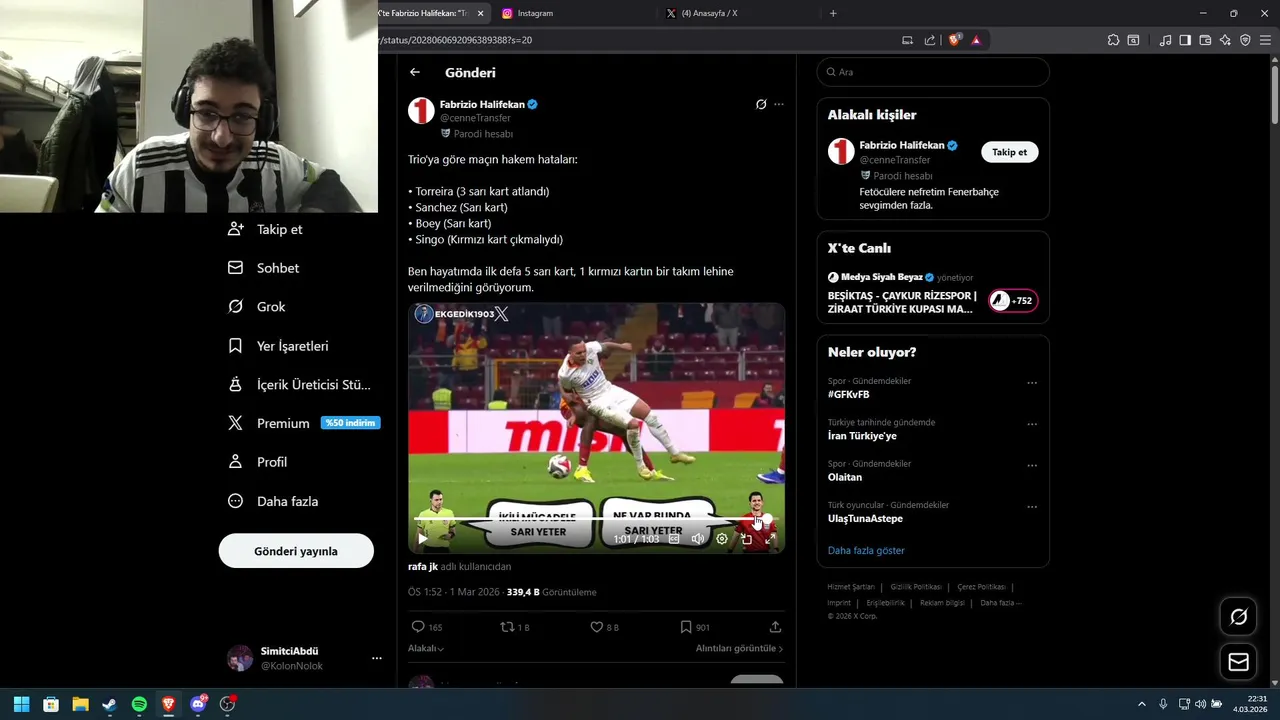Open the browser extensions puzzle icon

1113,40
